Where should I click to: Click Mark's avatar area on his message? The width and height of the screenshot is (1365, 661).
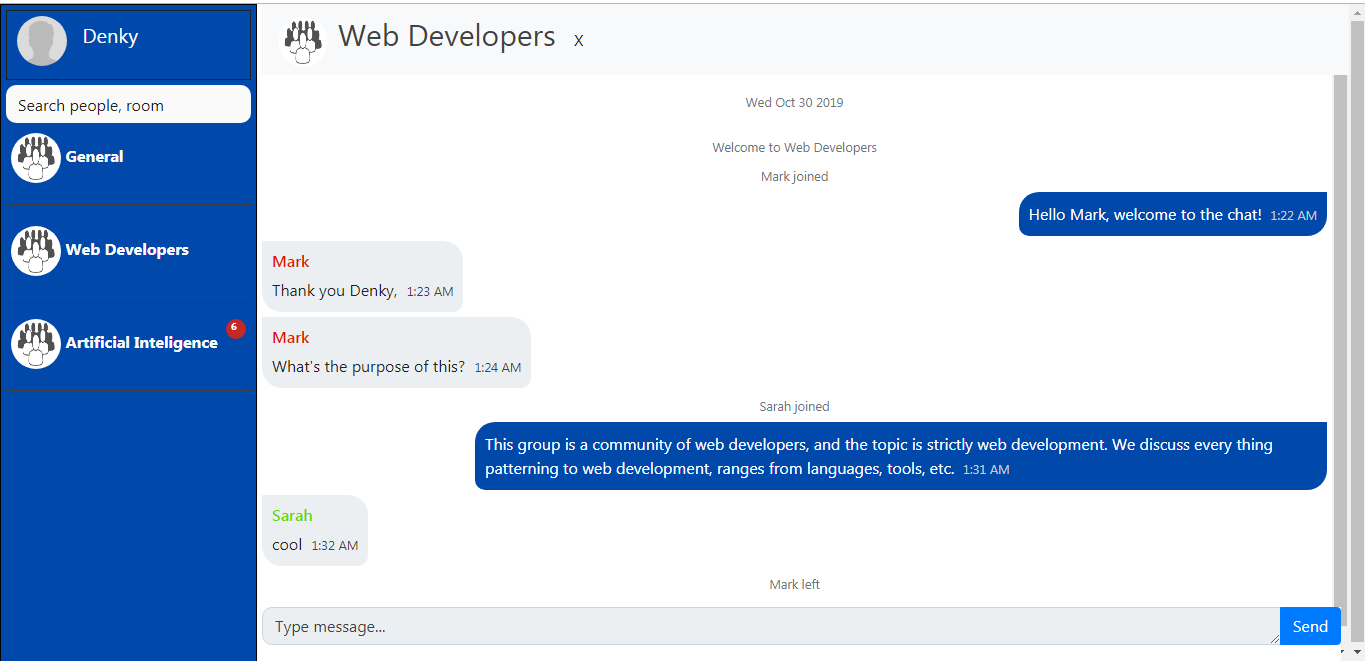click(x=291, y=261)
